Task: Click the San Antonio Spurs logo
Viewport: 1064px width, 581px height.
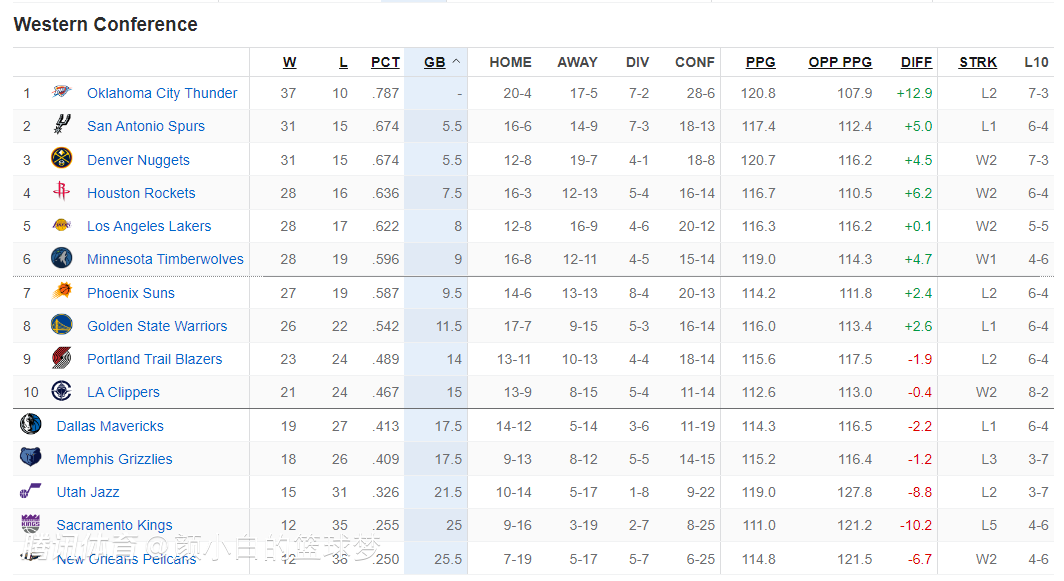Action: pos(61,126)
